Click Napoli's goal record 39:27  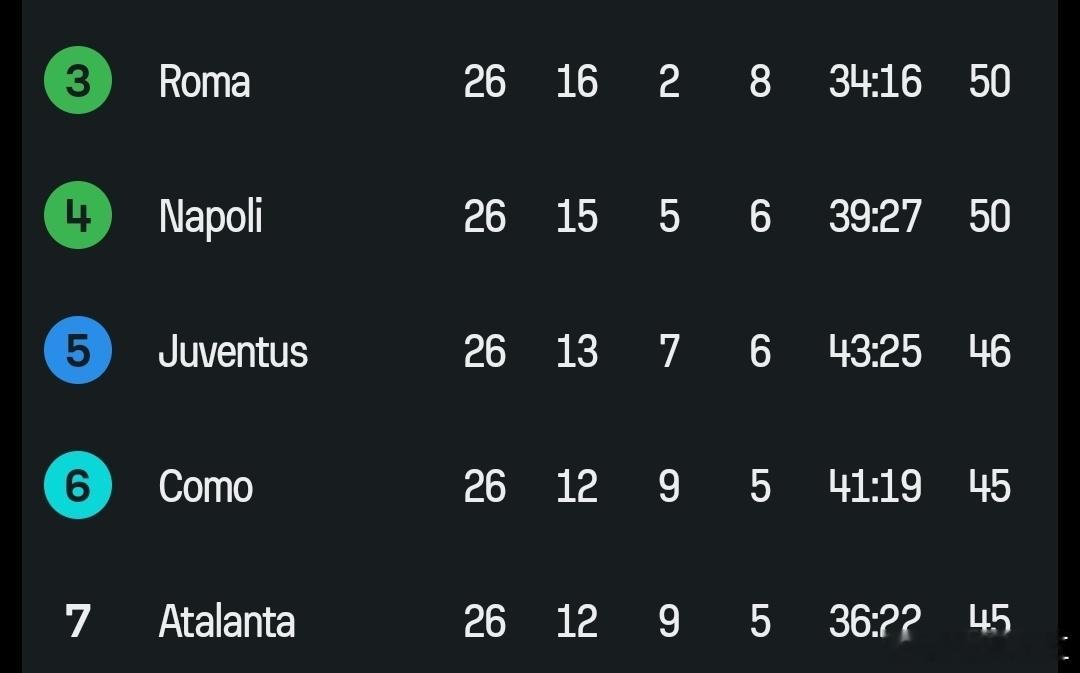[875, 217]
